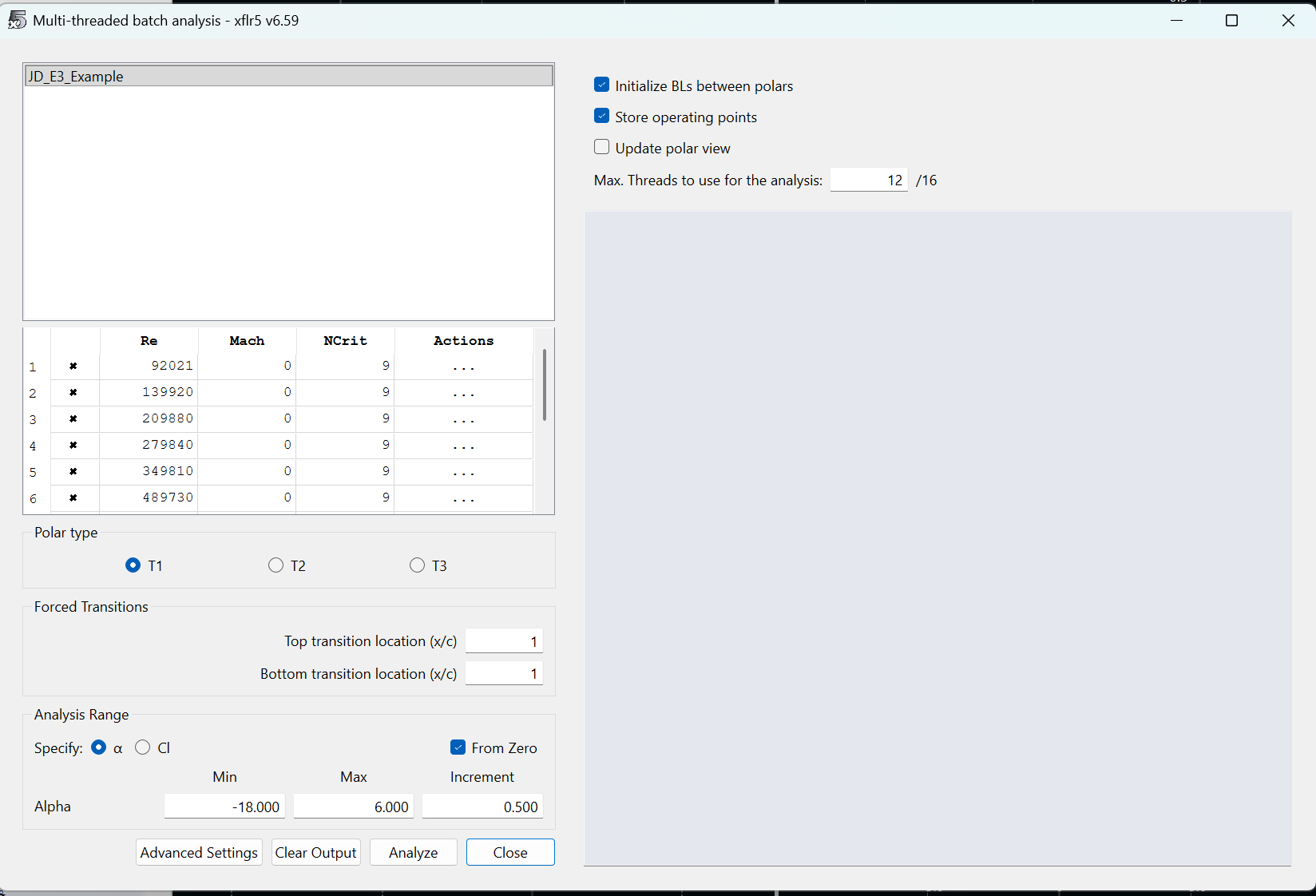The width and height of the screenshot is (1316, 896).
Task: Select Cl for analysis range
Action: tap(143, 747)
